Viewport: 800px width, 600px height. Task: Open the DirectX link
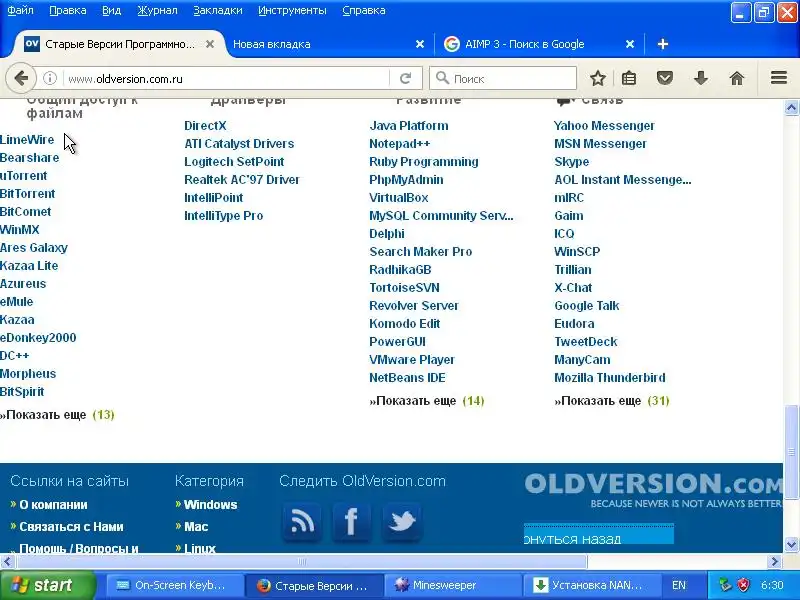[205, 126]
